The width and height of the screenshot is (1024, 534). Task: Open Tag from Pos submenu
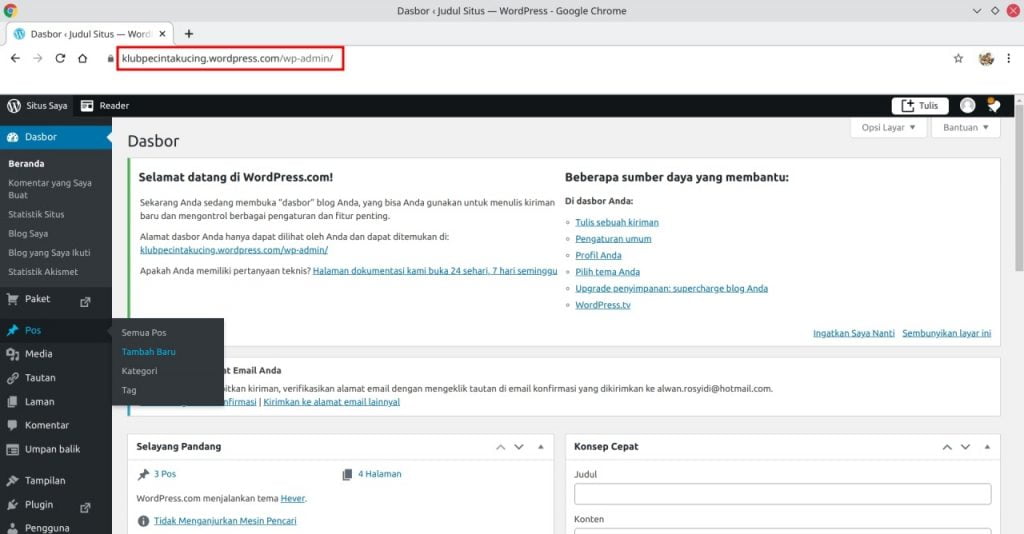(129, 390)
